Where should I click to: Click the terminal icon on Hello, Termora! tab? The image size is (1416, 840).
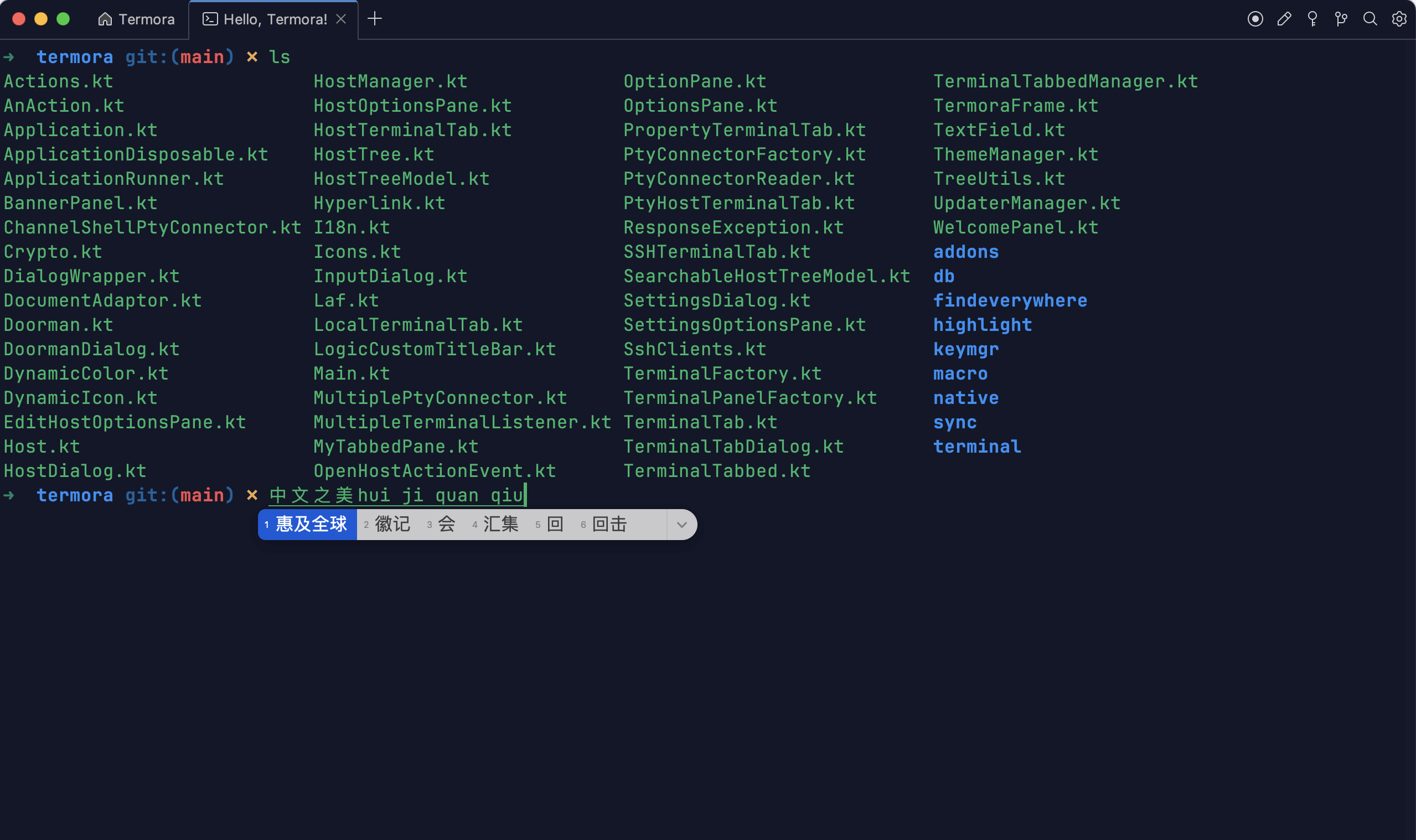(210, 19)
